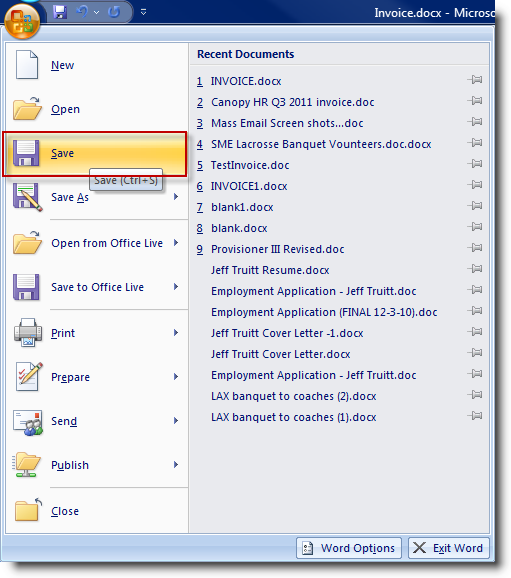This screenshot has width=511, height=578.
Task: Toggle the pushpin for Jeff Truitt Resume.docx
Action: pos(475,268)
